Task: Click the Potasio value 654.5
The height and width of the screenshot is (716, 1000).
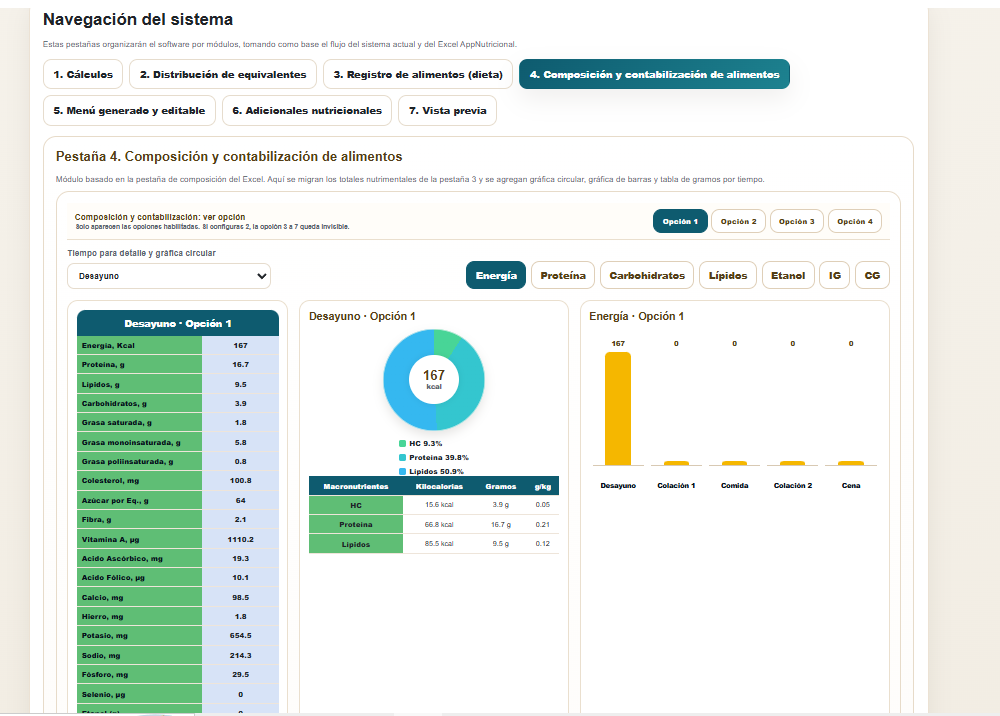Action: 240,636
